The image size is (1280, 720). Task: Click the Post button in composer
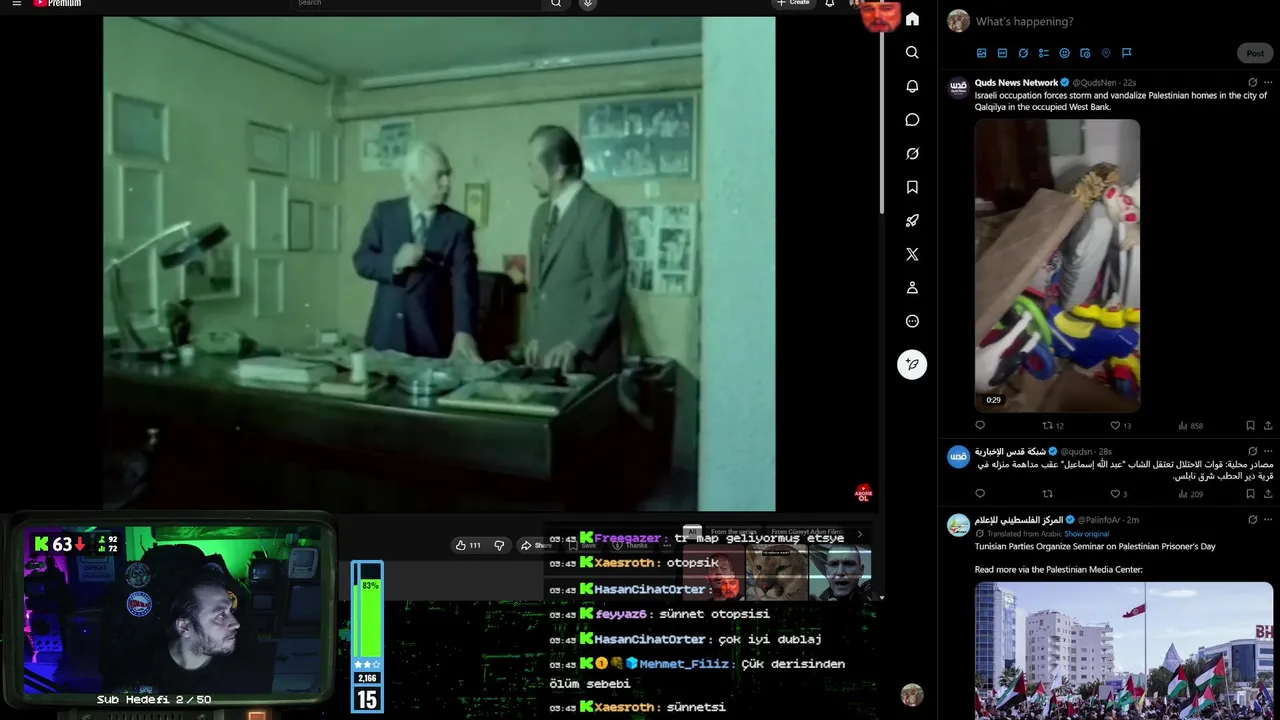(1255, 53)
